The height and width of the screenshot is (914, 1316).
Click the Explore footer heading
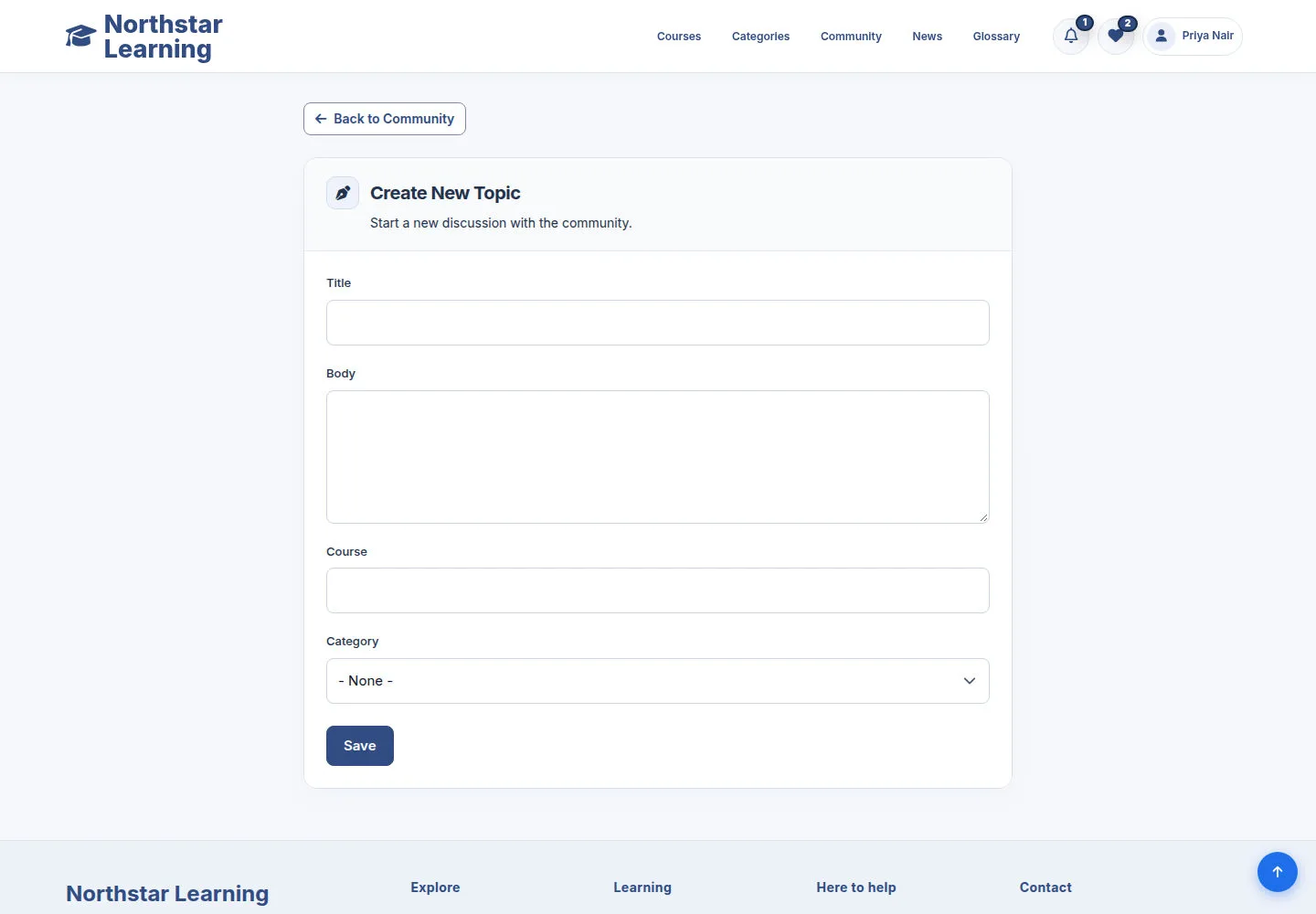click(435, 887)
